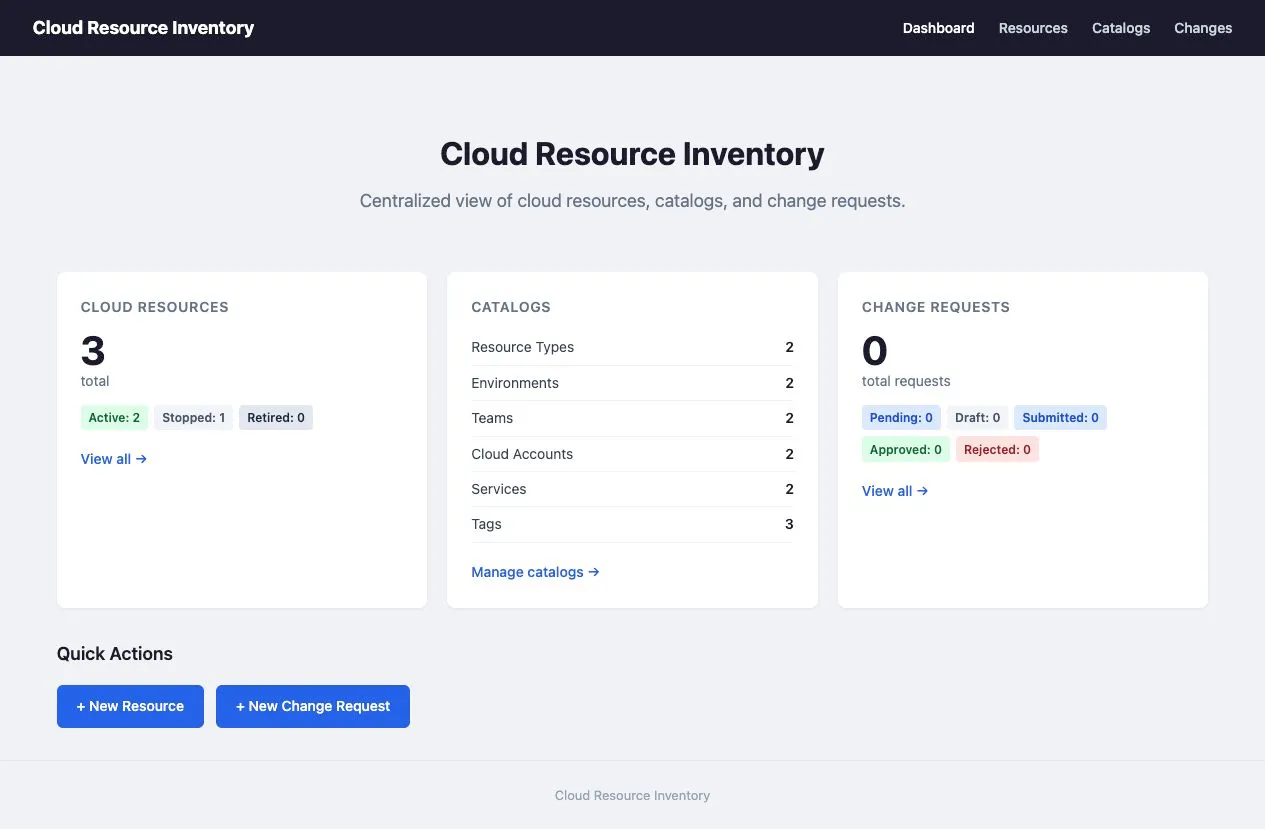Click the footer Cloud Resource Inventory text
The image size is (1265, 829).
632,796
